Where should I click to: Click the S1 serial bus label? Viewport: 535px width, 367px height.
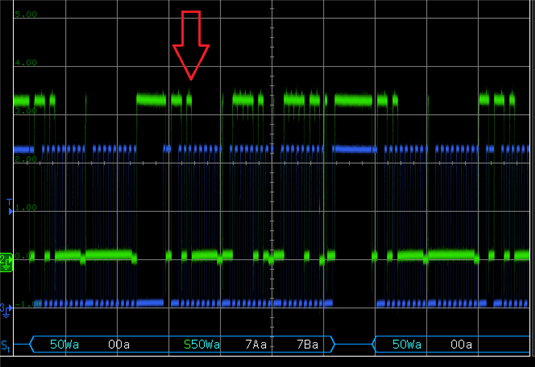click(x=5, y=346)
